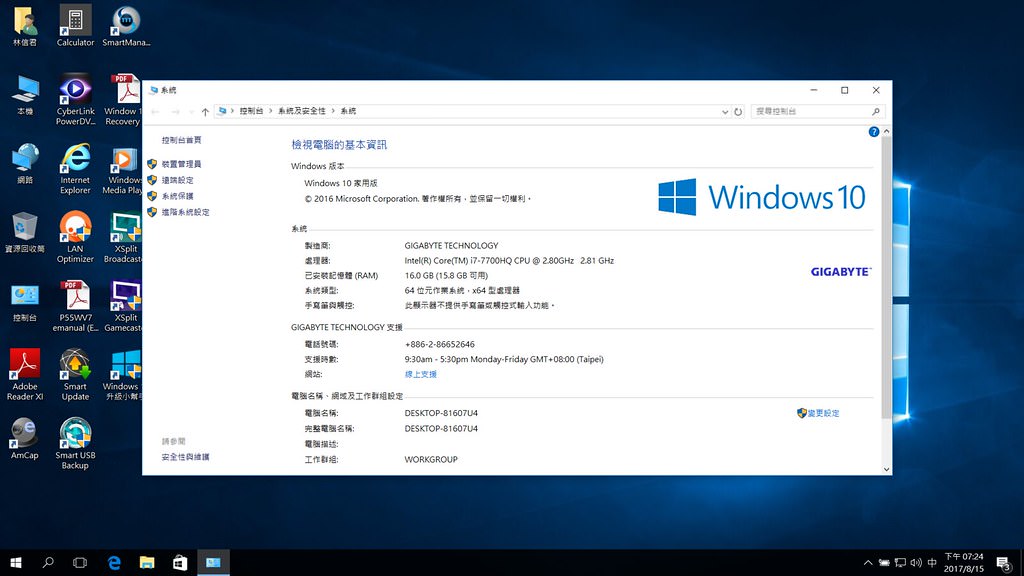Refresh the address bar location
Viewport: 1024px width, 576px height.
(x=738, y=112)
